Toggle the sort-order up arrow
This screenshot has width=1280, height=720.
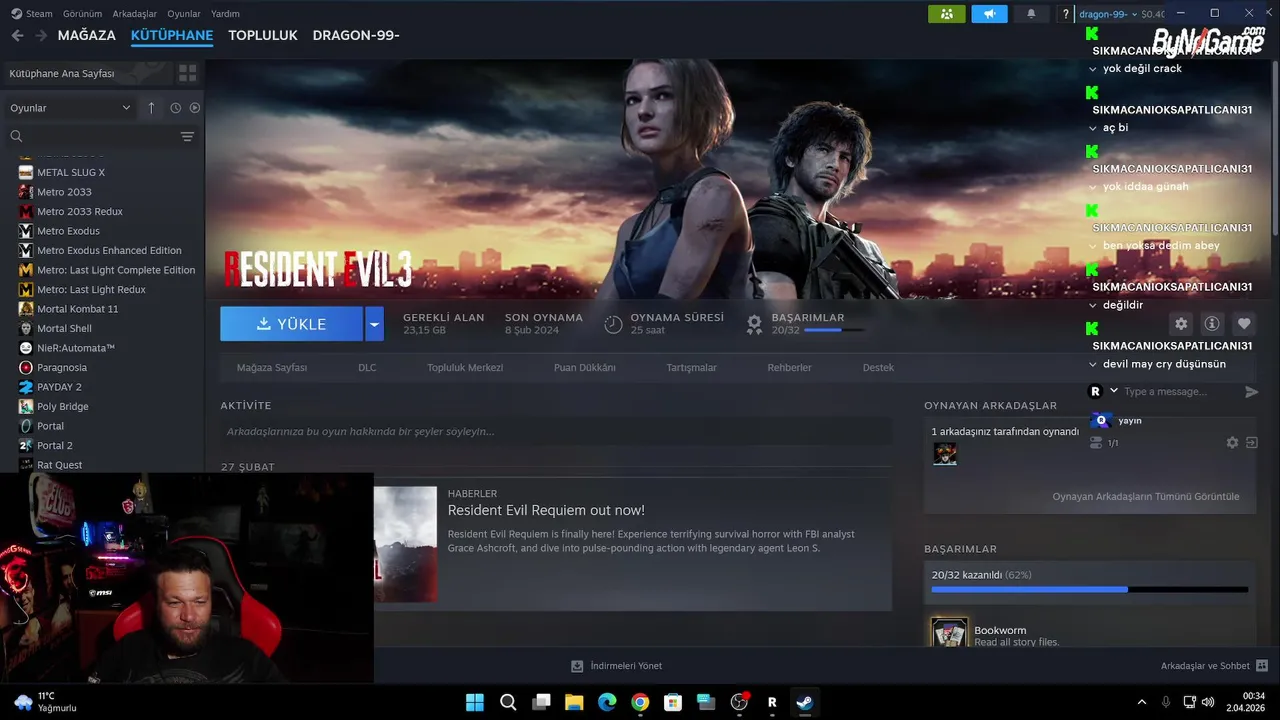pos(151,108)
